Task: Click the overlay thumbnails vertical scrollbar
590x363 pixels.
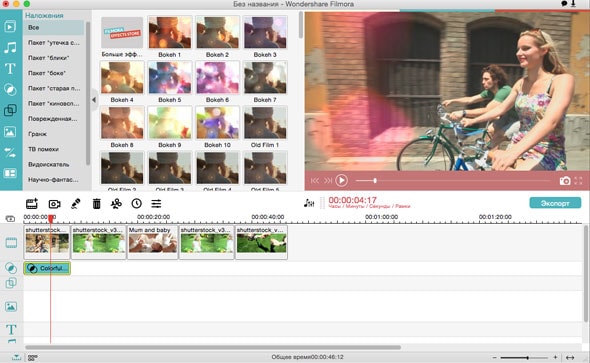Action: pyautogui.click(x=301, y=25)
